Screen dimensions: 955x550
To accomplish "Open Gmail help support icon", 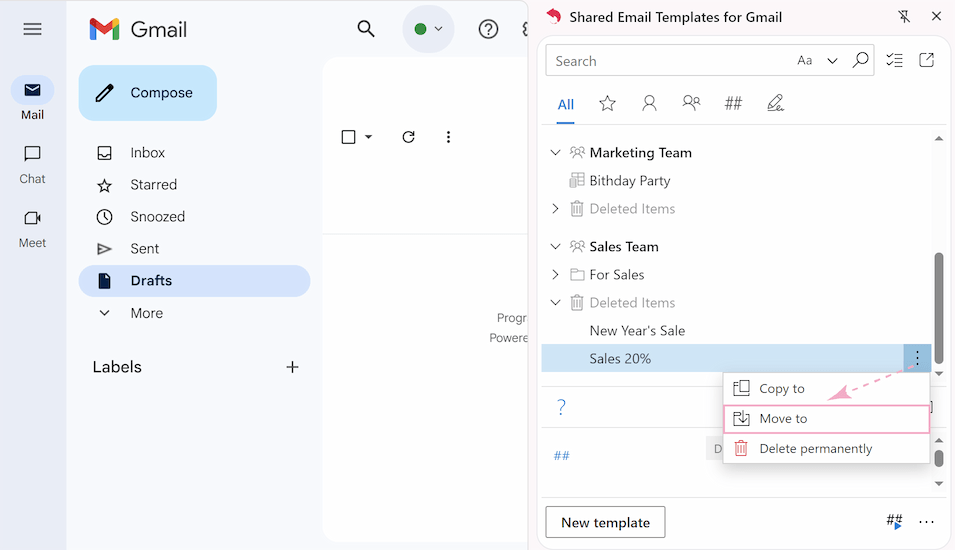I will 488,29.
